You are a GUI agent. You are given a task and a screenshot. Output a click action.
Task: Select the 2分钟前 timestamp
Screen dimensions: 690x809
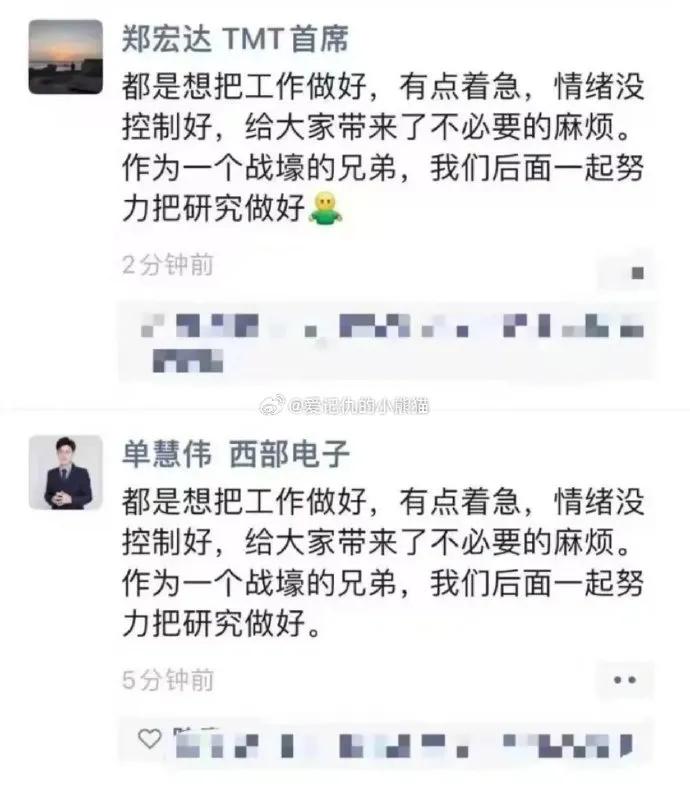pos(168,265)
